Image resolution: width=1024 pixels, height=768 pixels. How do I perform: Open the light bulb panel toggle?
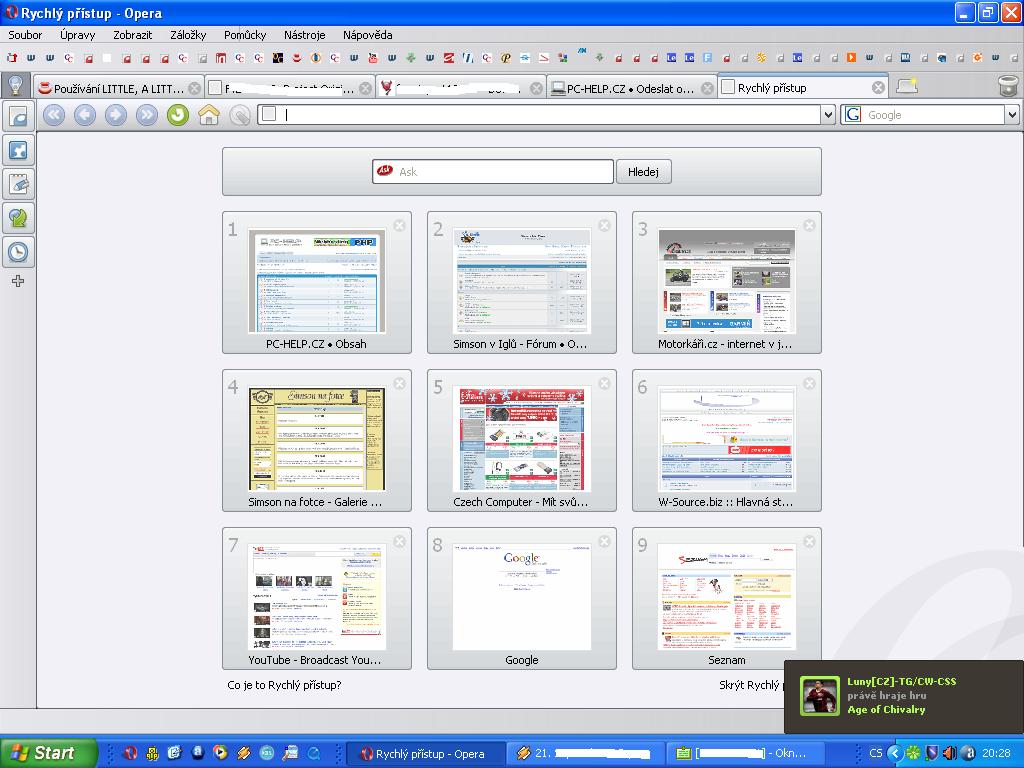click(x=15, y=85)
